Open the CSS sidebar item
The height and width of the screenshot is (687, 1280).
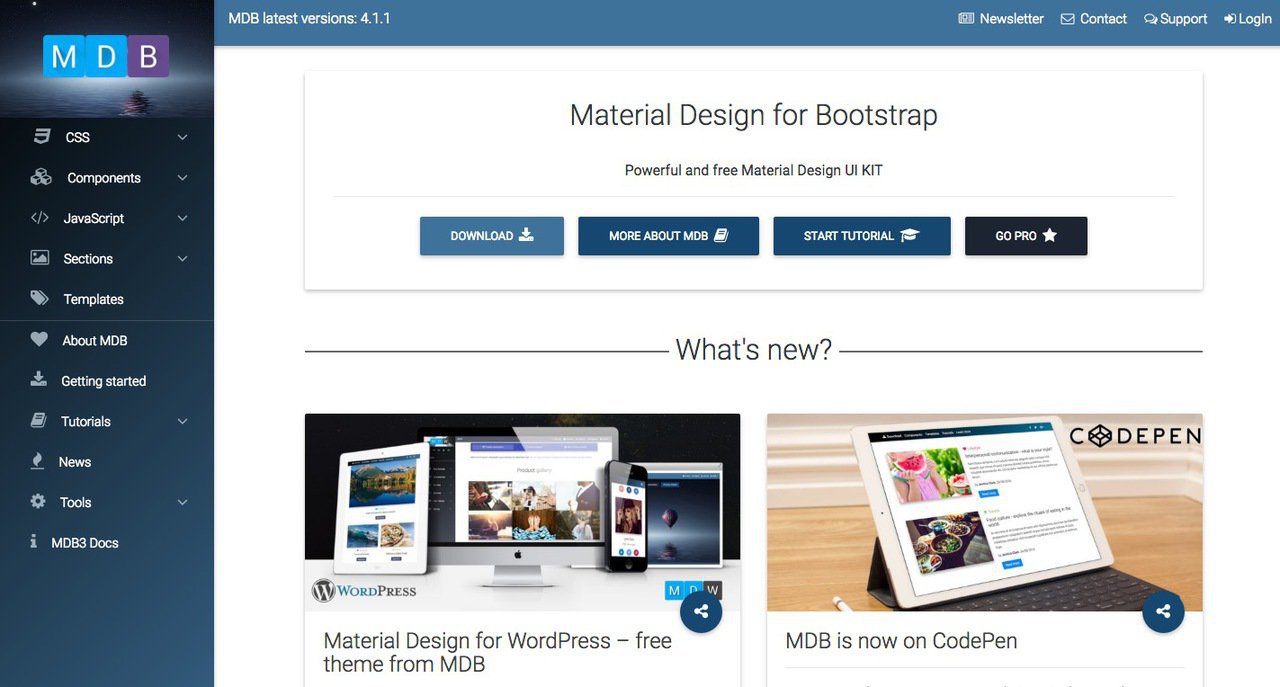[107, 137]
